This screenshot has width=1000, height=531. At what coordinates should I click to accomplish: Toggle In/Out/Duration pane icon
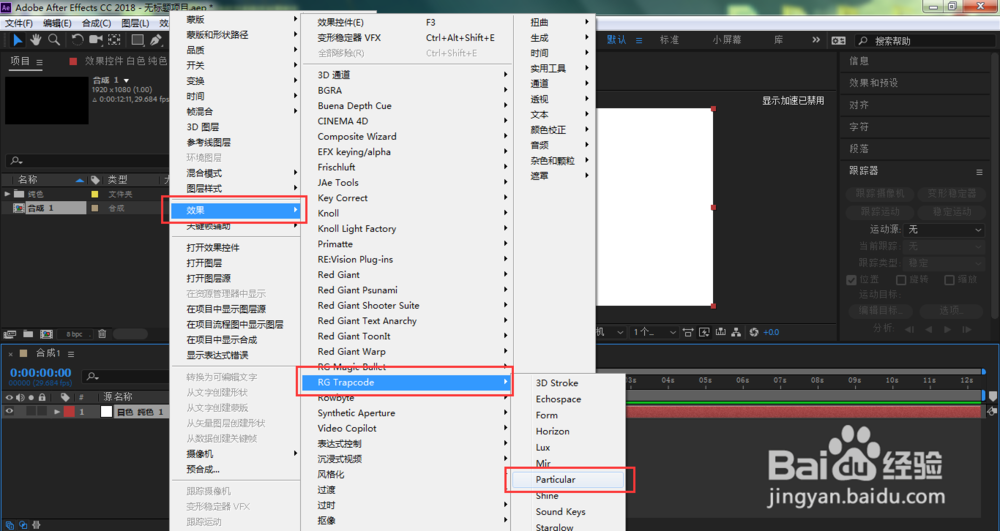36,525
